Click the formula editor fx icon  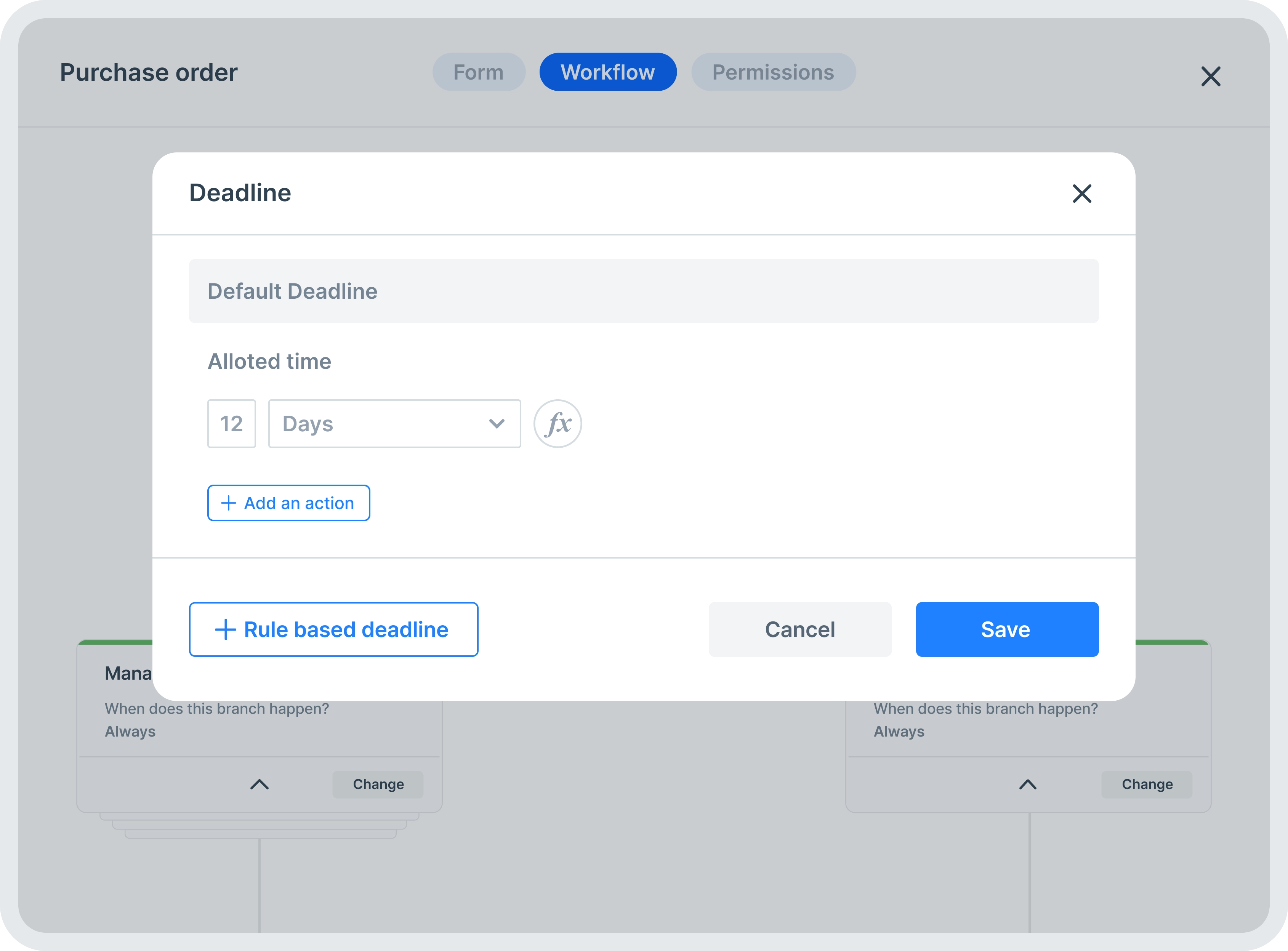(x=557, y=423)
